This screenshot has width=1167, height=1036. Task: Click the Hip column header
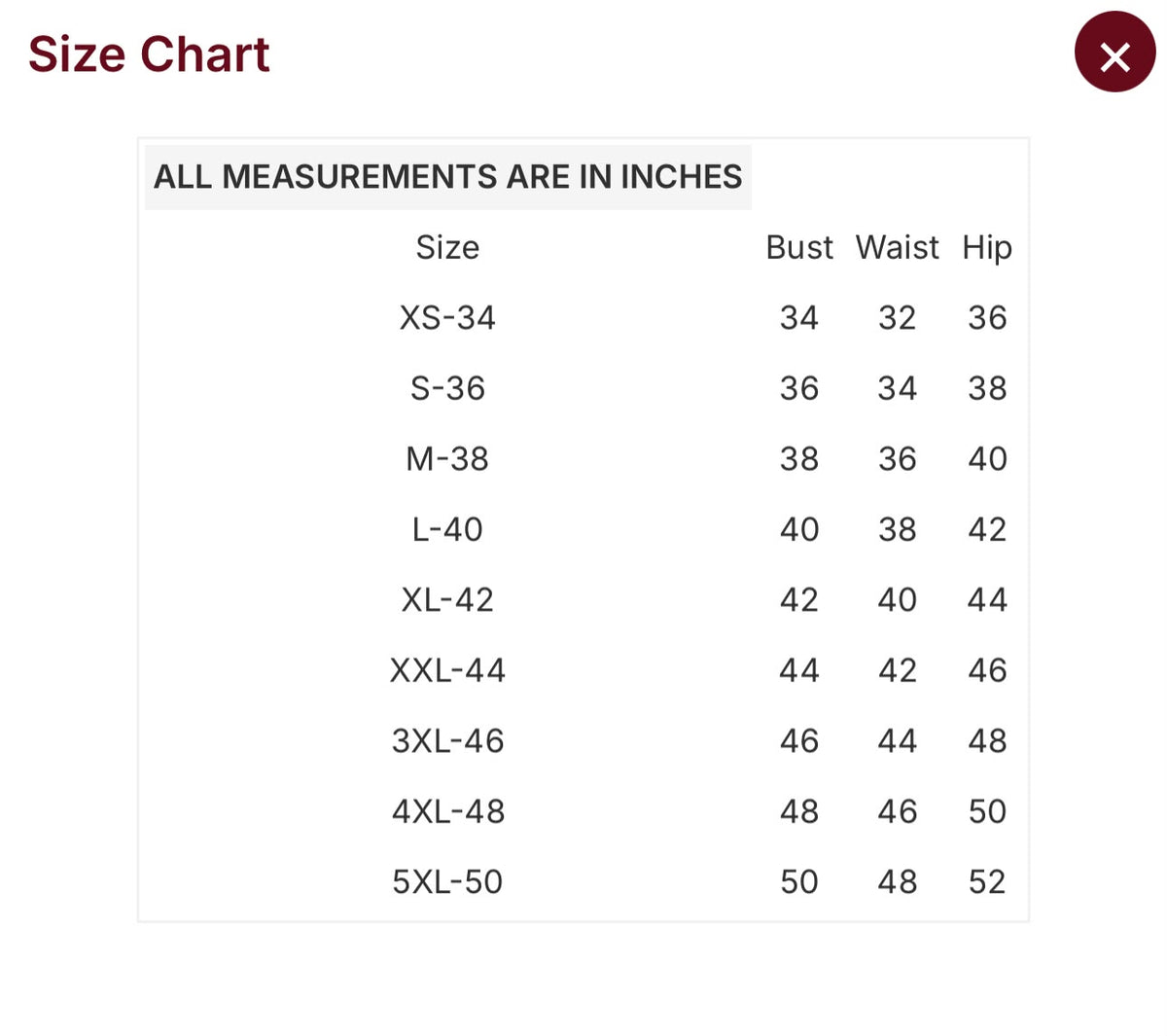tap(987, 248)
